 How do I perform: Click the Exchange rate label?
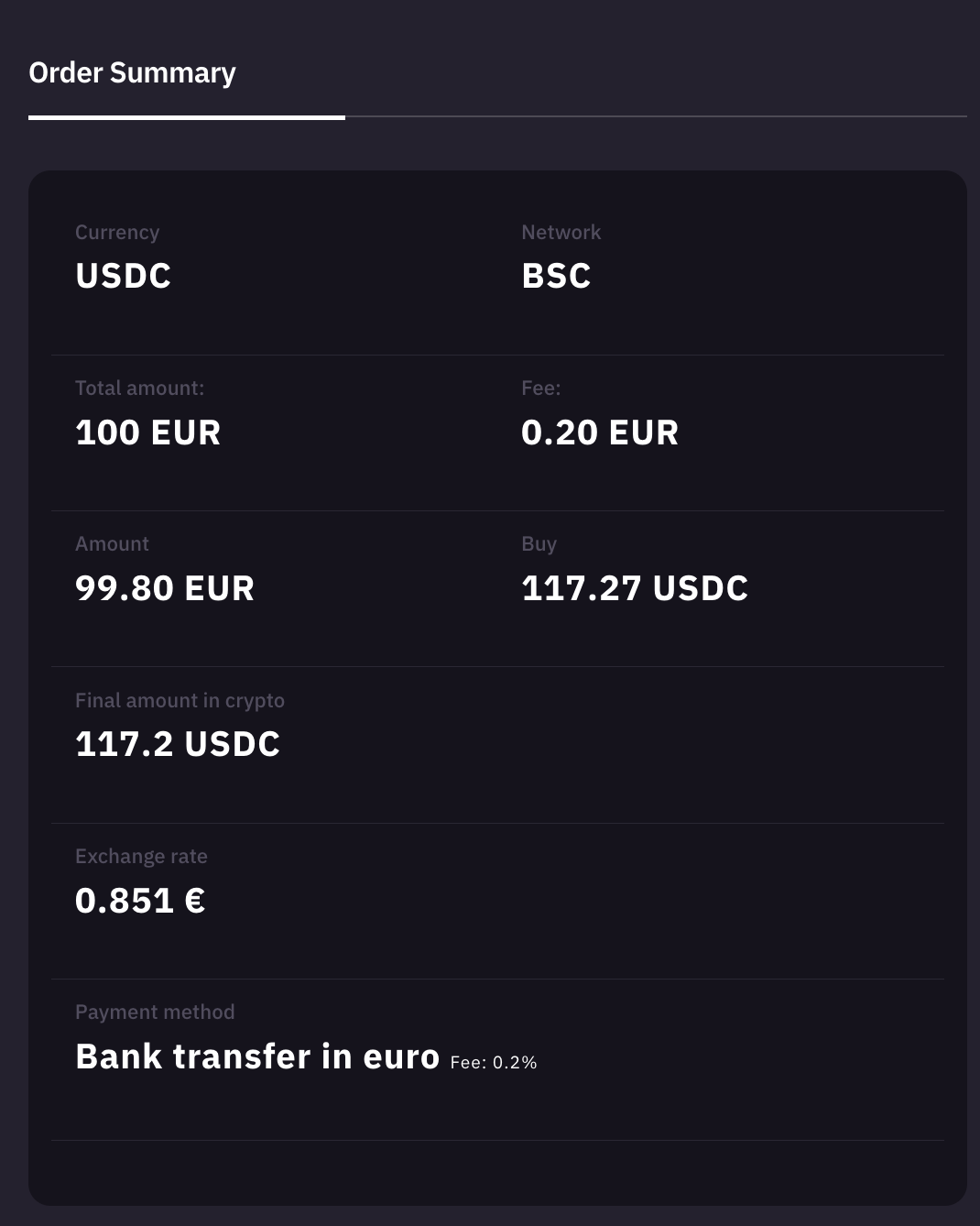(141, 857)
